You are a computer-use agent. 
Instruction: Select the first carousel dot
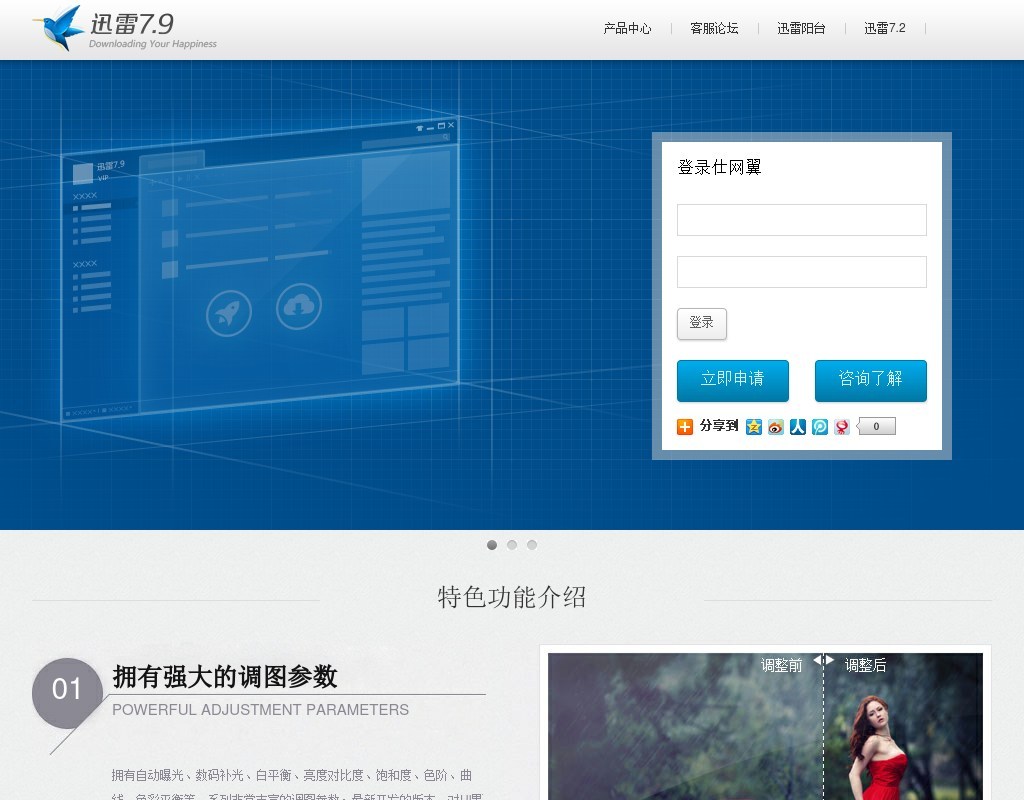tap(492, 545)
